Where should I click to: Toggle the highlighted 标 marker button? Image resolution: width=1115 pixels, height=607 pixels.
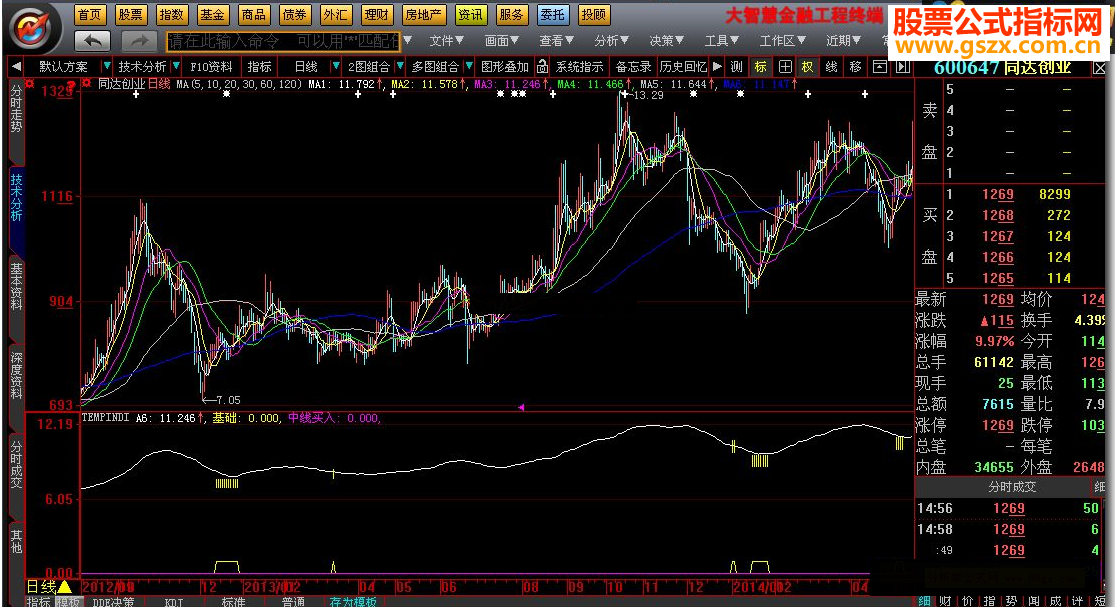pyautogui.click(x=761, y=66)
